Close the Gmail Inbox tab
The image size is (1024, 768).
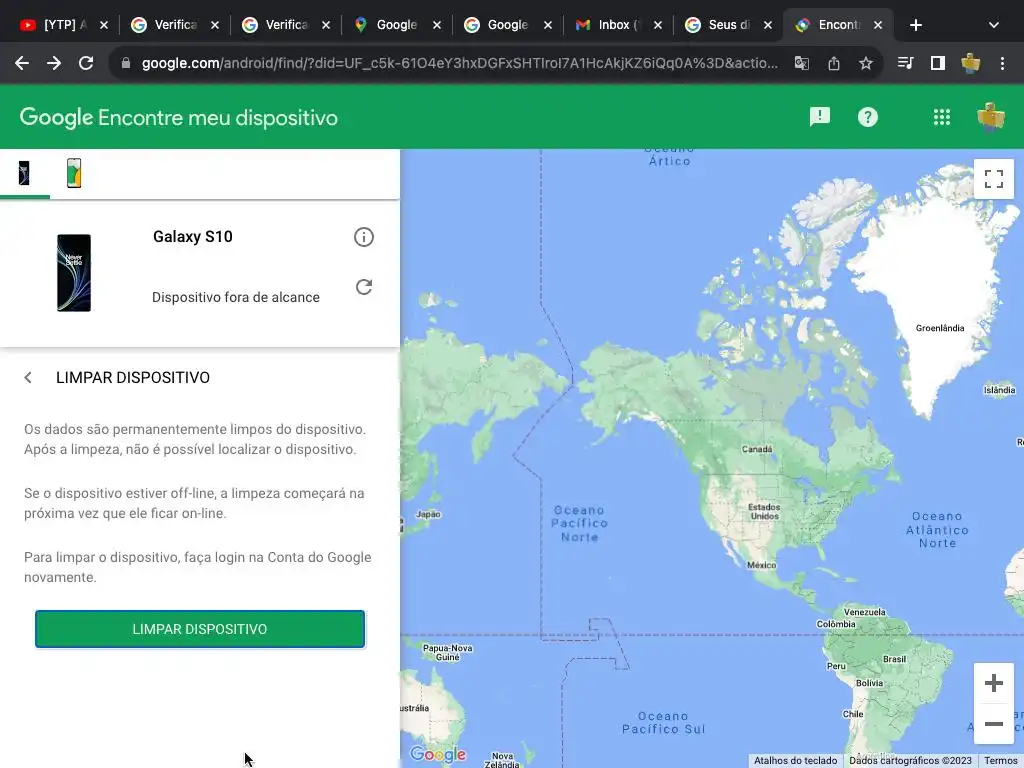coord(658,25)
